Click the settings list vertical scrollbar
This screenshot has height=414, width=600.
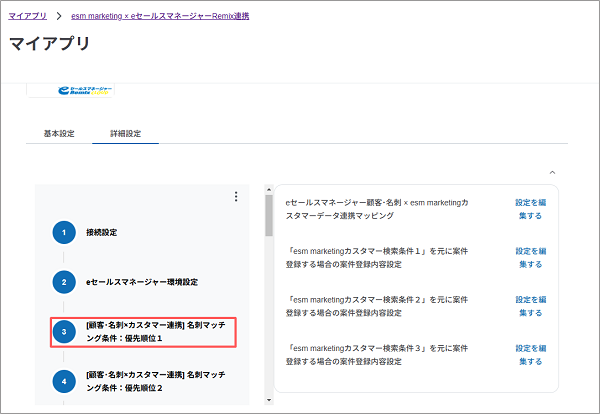(268, 215)
